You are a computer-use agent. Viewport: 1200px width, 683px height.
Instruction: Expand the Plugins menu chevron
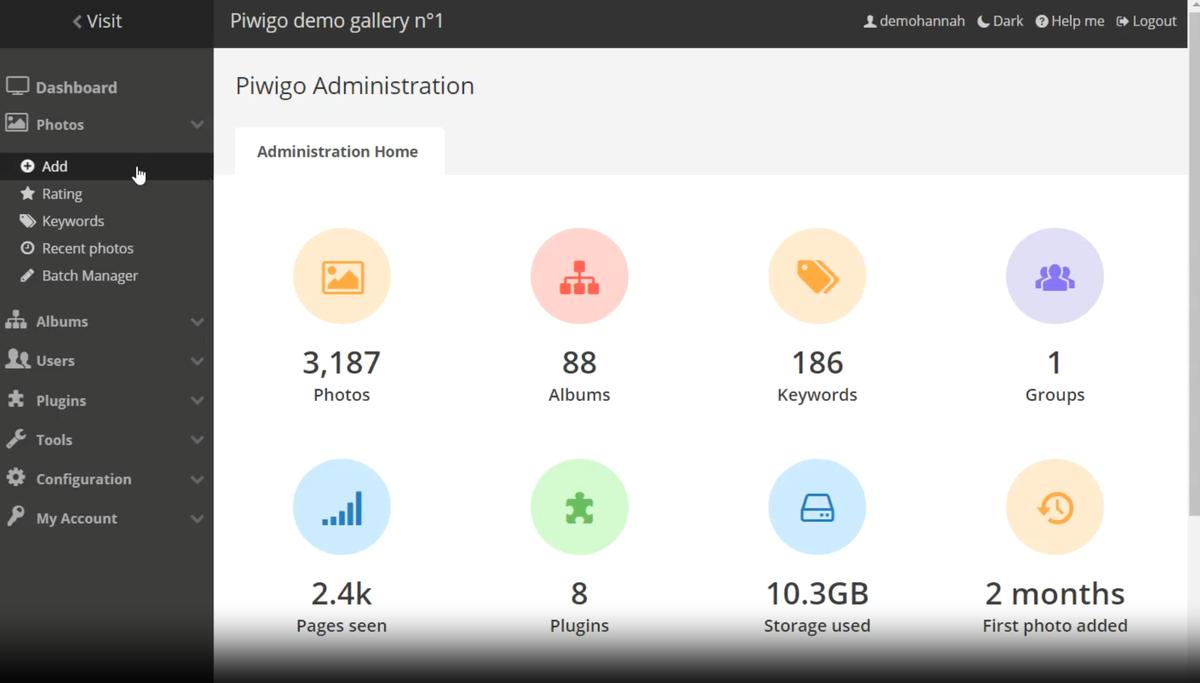tap(197, 400)
